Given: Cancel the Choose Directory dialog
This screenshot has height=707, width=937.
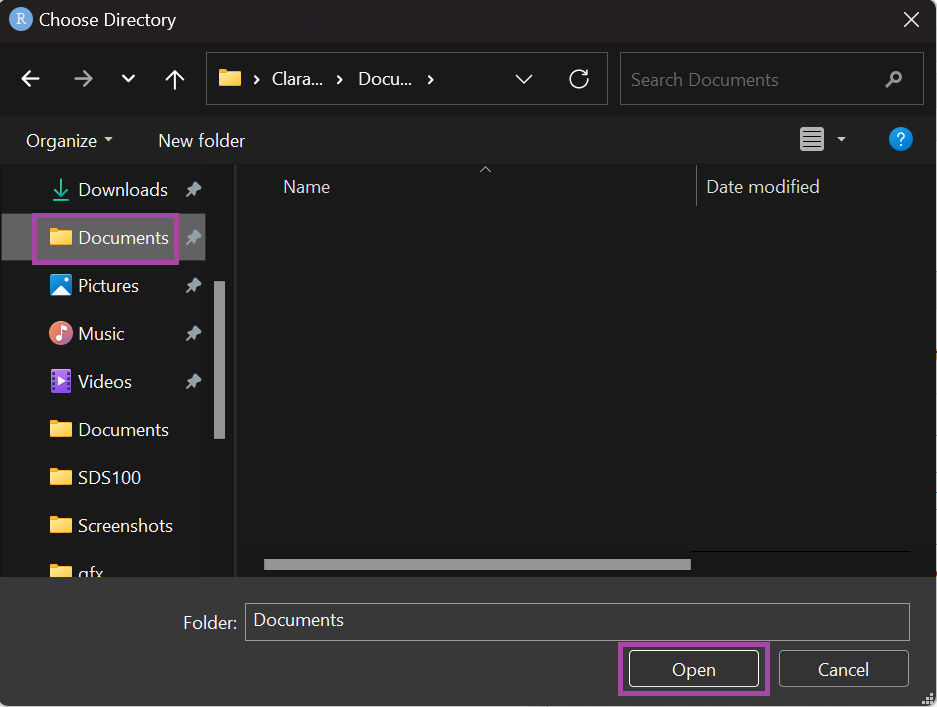Looking at the screenshot, I should pyautogui.click(x=843, y=670).
